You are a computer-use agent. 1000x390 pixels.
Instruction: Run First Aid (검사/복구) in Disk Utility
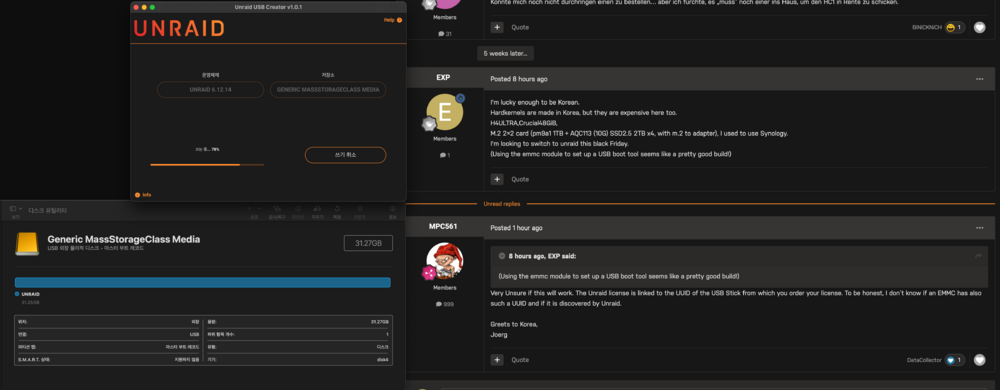[277, 212]
